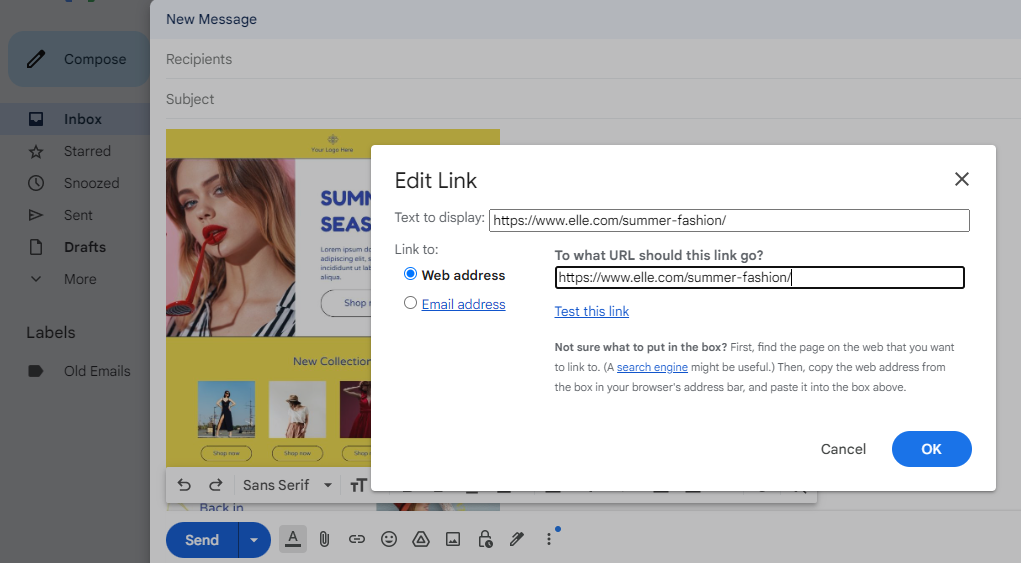Click the Inbox icon in sidebar
This screenshot has width=1021, height=563.
36,119
